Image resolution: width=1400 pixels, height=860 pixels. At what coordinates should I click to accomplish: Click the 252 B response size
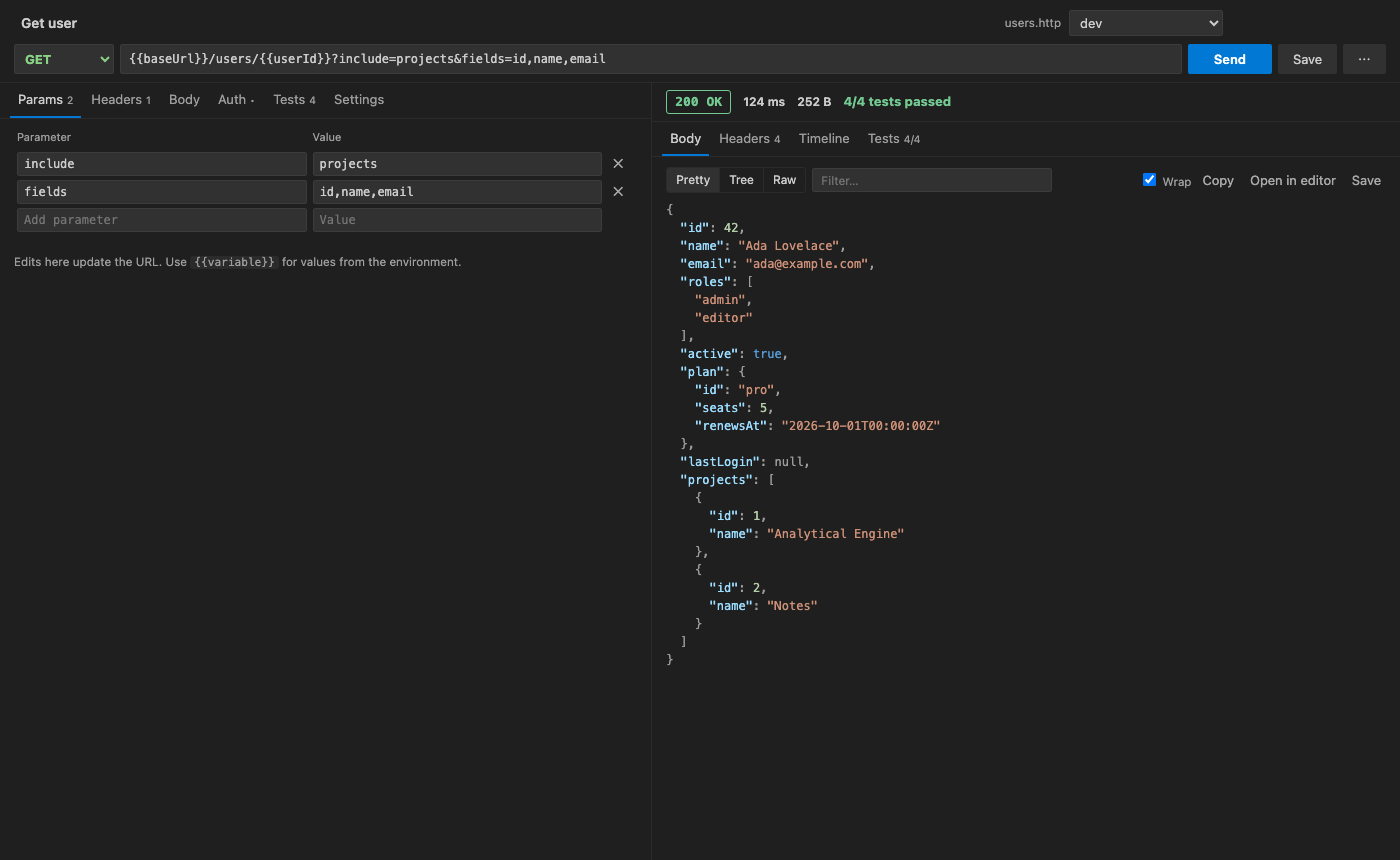[x=814, y=102]
